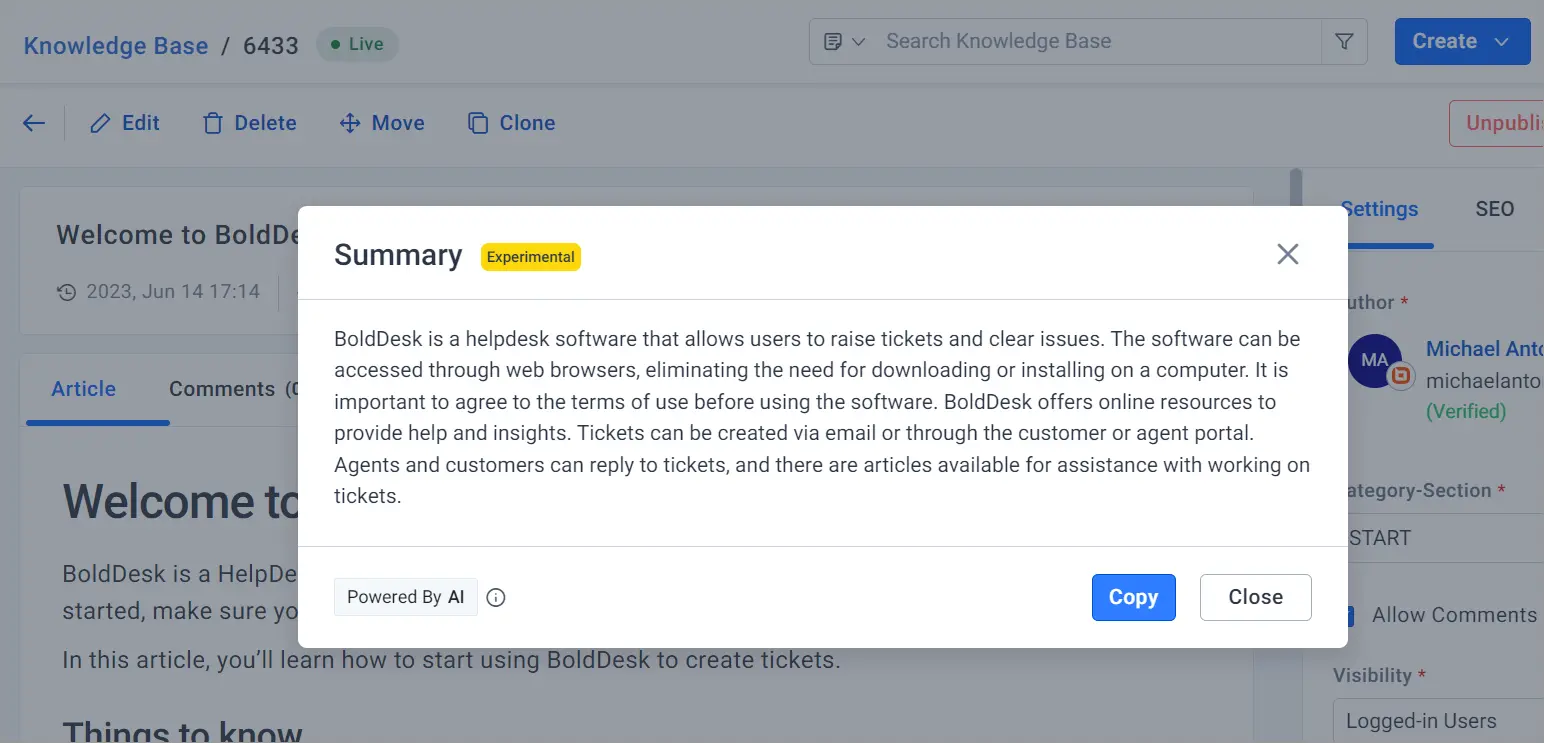Switch to the Comments tab

(233, 389)
